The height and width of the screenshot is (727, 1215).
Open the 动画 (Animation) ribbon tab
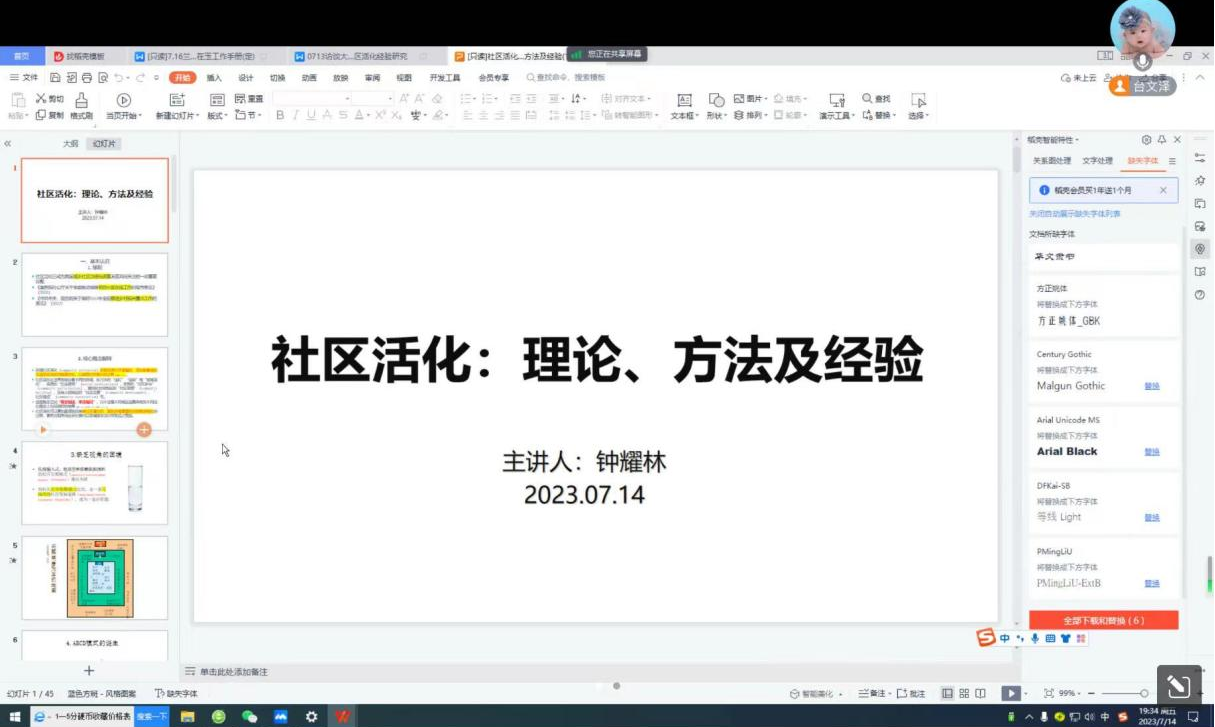click(309, 77)
